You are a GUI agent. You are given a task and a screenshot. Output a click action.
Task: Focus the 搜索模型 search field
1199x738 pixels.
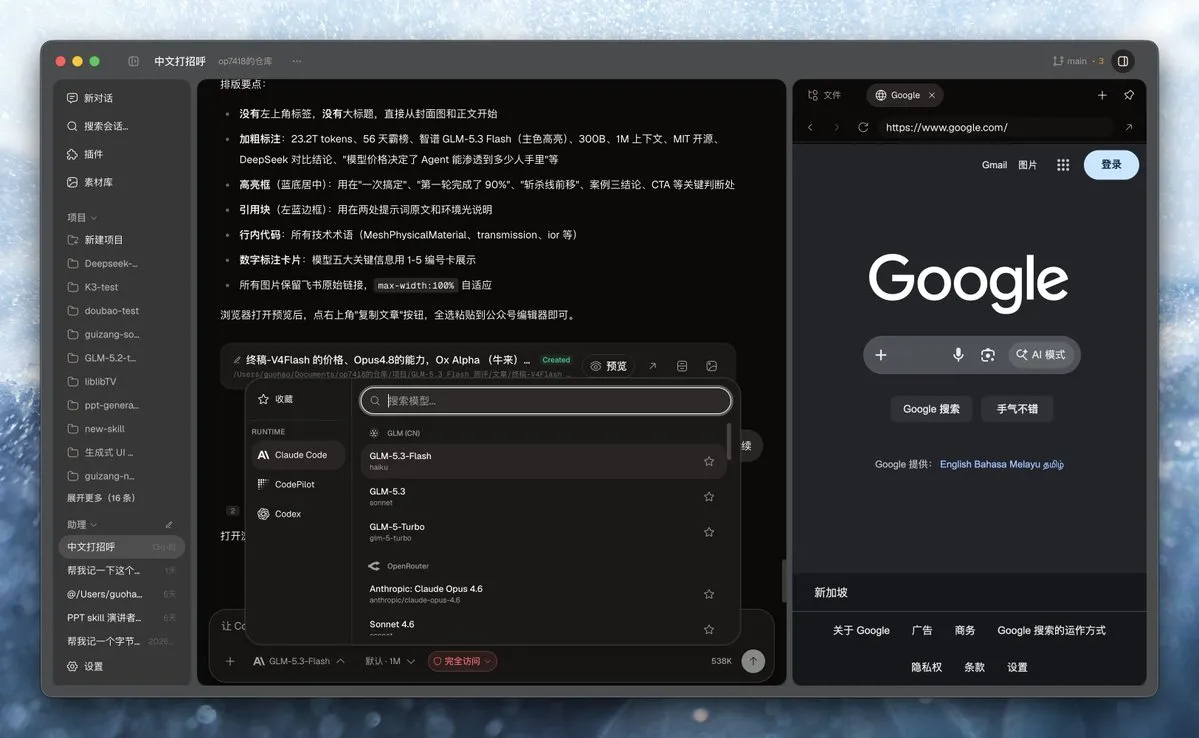(x=545, y=401)
